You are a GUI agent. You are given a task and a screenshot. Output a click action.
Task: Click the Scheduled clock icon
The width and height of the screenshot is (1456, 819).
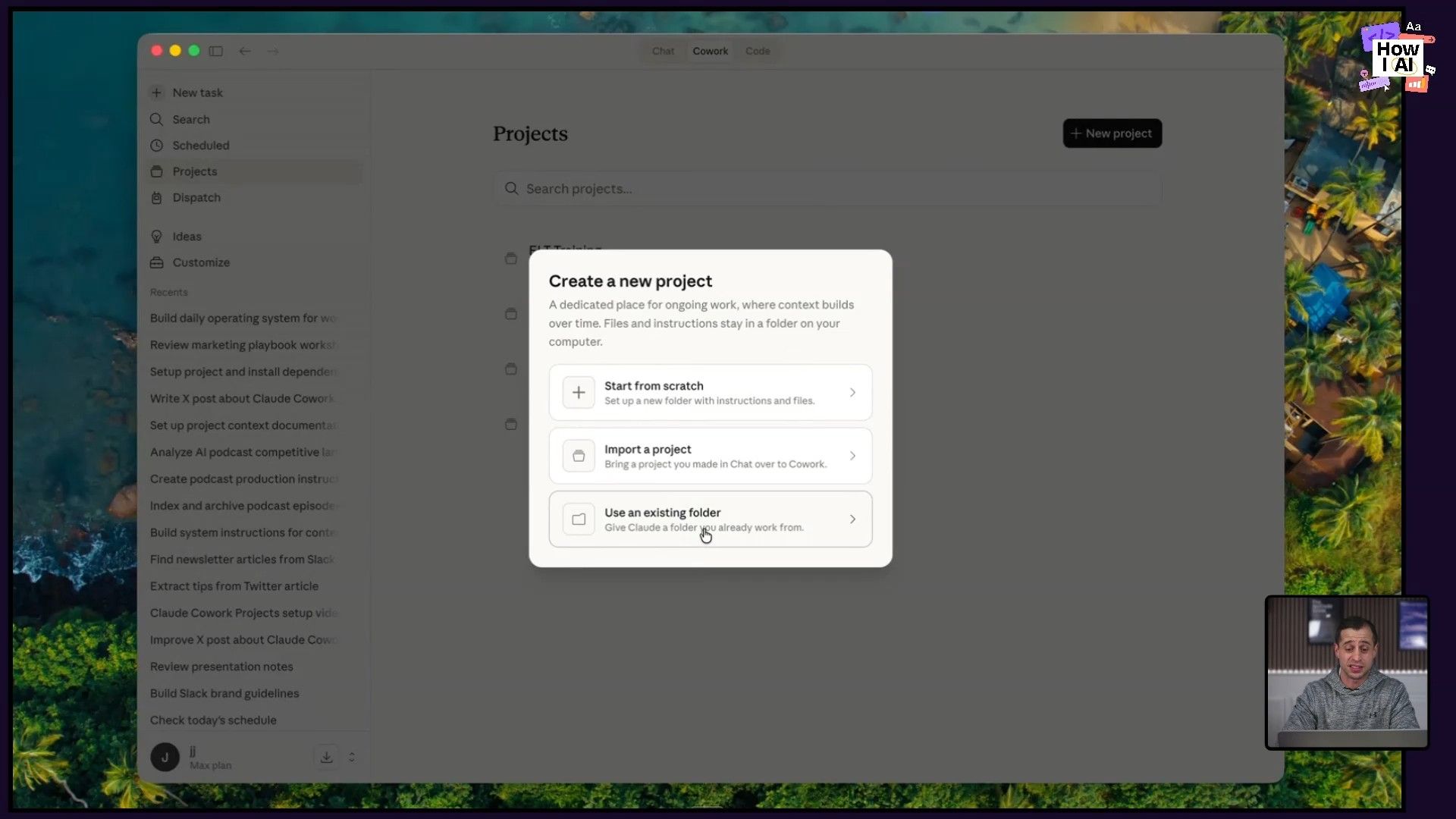coord(157,145)
